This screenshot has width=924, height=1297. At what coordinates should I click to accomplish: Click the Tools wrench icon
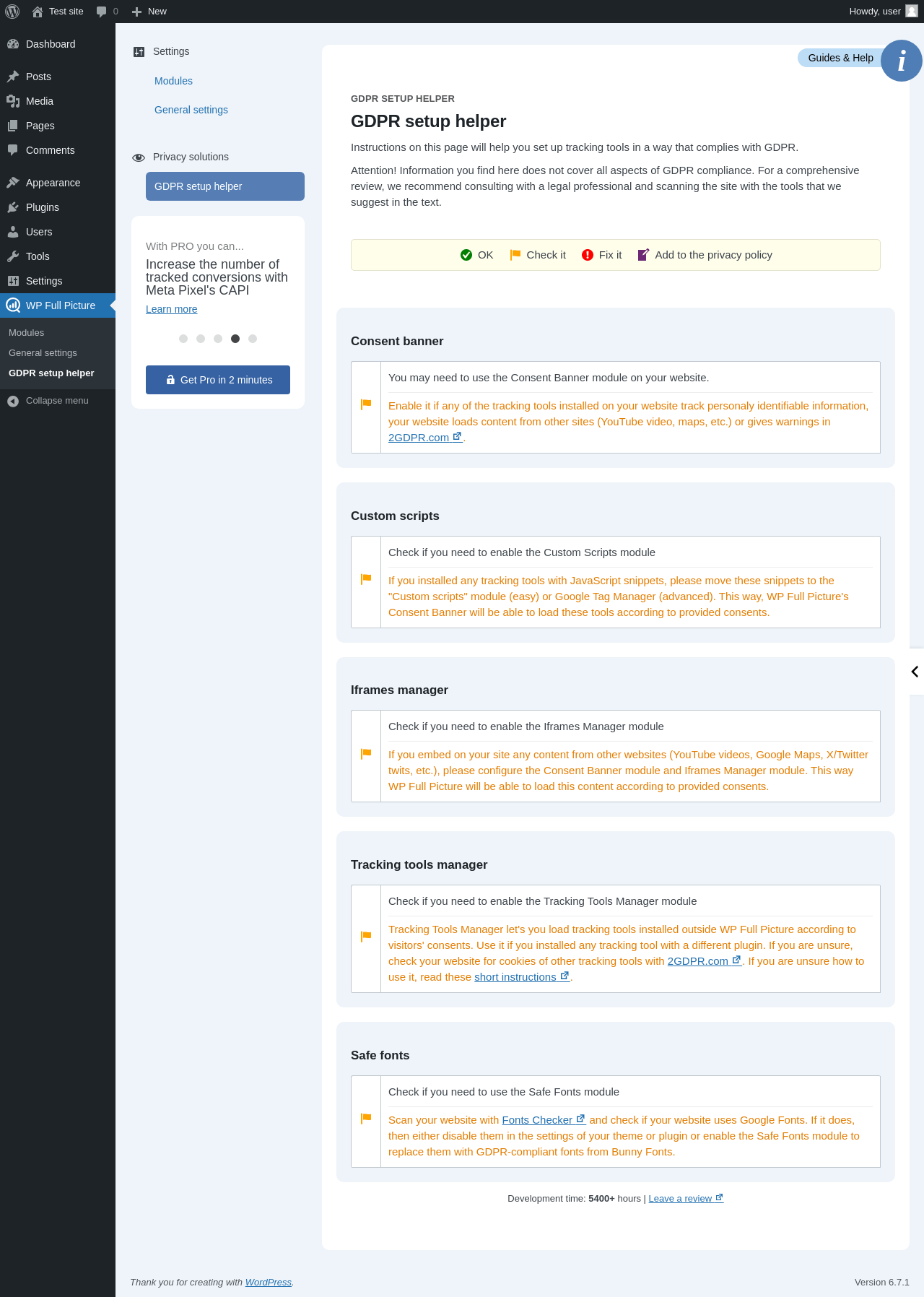(x=13, y=256)
